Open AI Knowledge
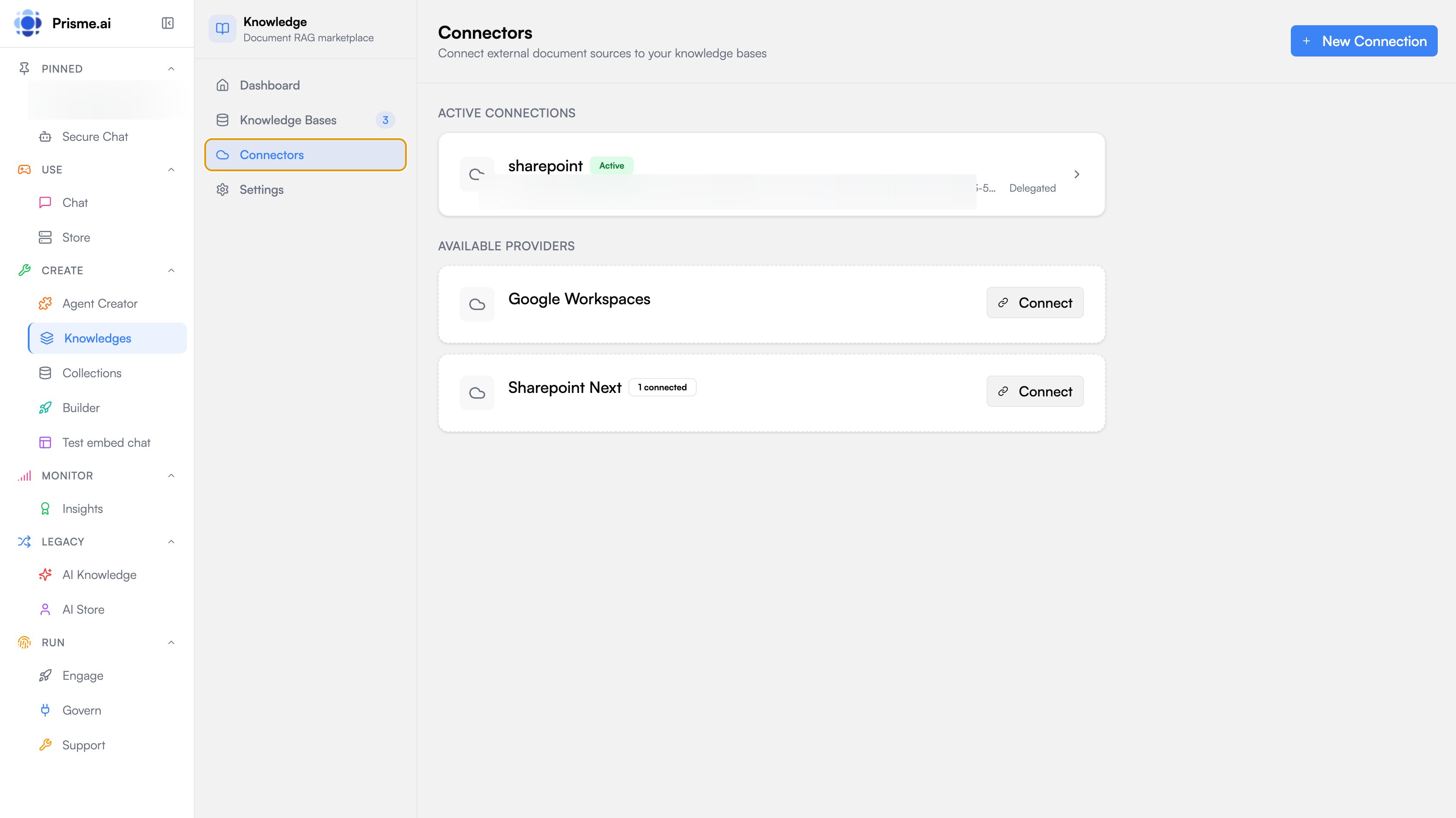1456x818 pixels. (107, 575)
